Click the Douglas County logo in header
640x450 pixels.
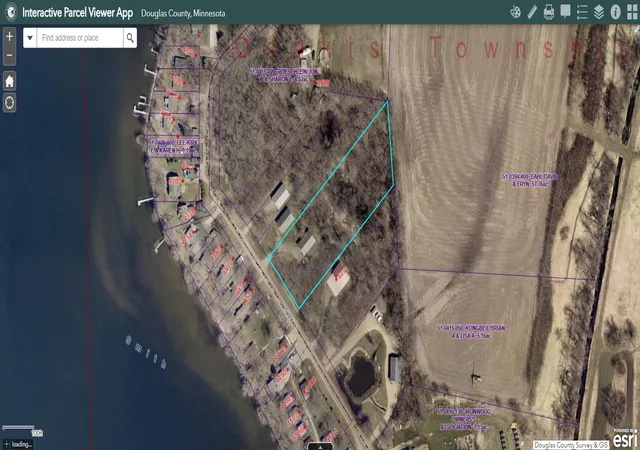click(11, 12)
